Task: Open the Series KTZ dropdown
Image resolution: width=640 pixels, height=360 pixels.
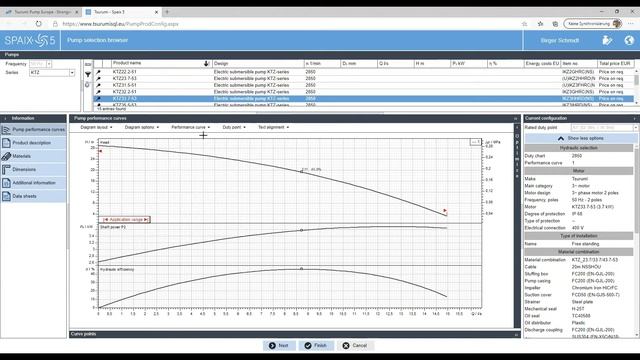Action: 72,73
